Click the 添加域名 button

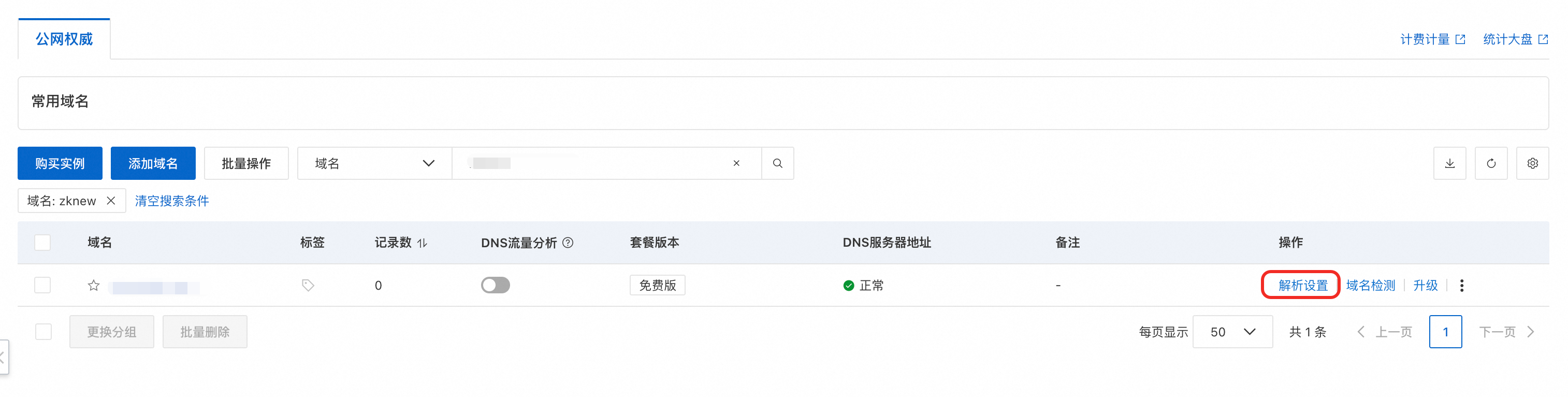coord(152,163)
